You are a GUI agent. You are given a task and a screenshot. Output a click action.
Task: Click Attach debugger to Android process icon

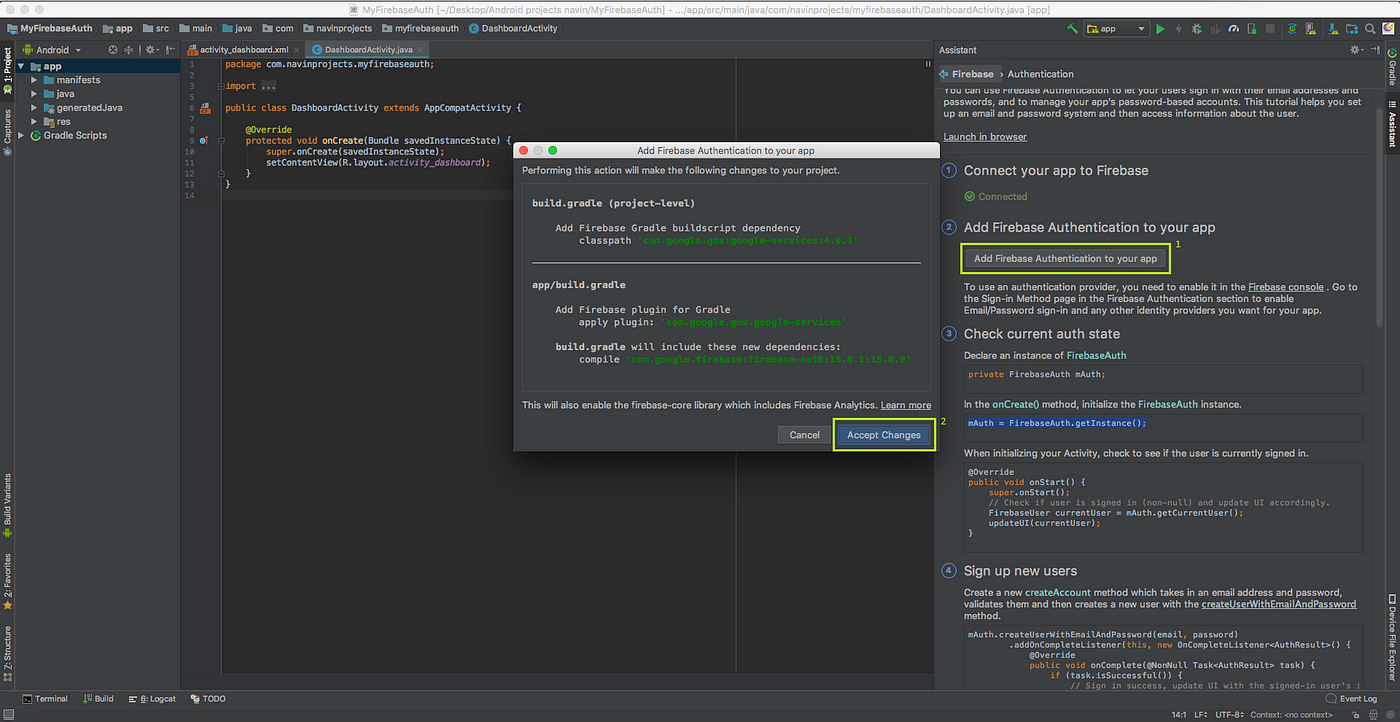click(x=1252, y=29)
